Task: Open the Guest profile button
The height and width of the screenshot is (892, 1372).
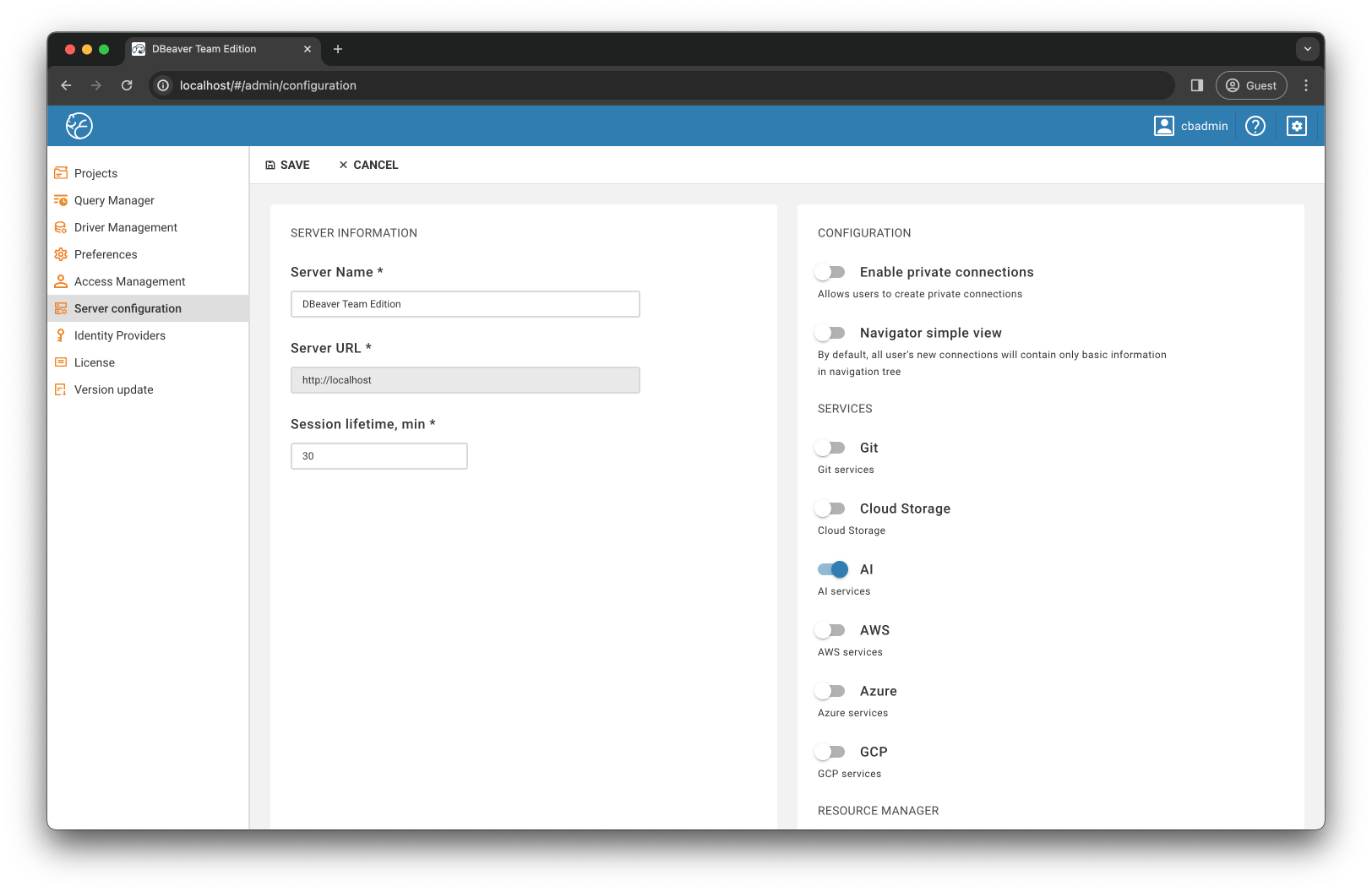Action: (1251, 85)
